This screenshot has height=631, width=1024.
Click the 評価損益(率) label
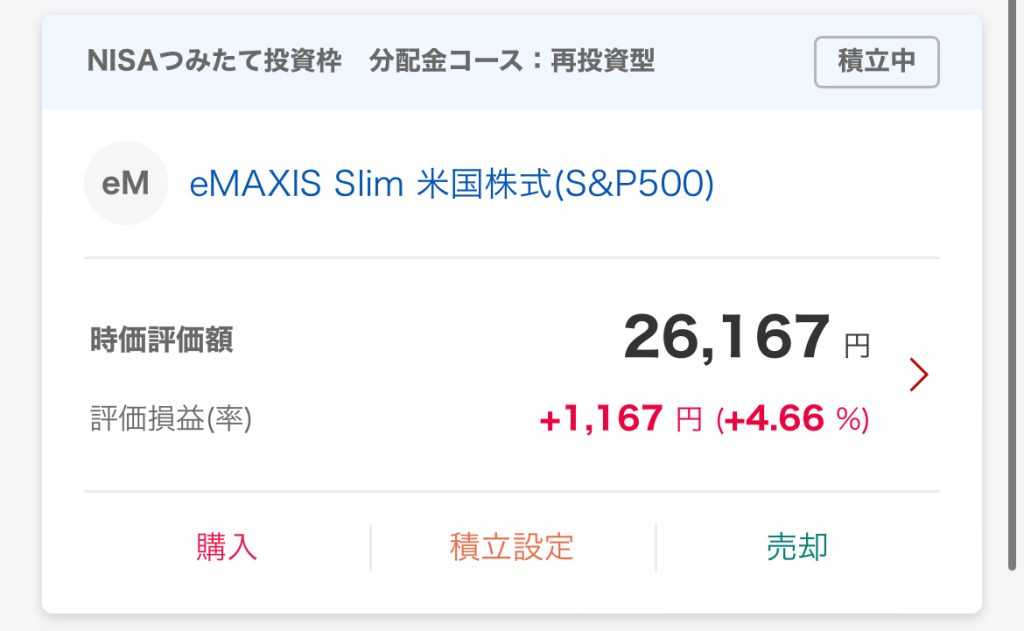pyautogui.click(x=171, y=419)
